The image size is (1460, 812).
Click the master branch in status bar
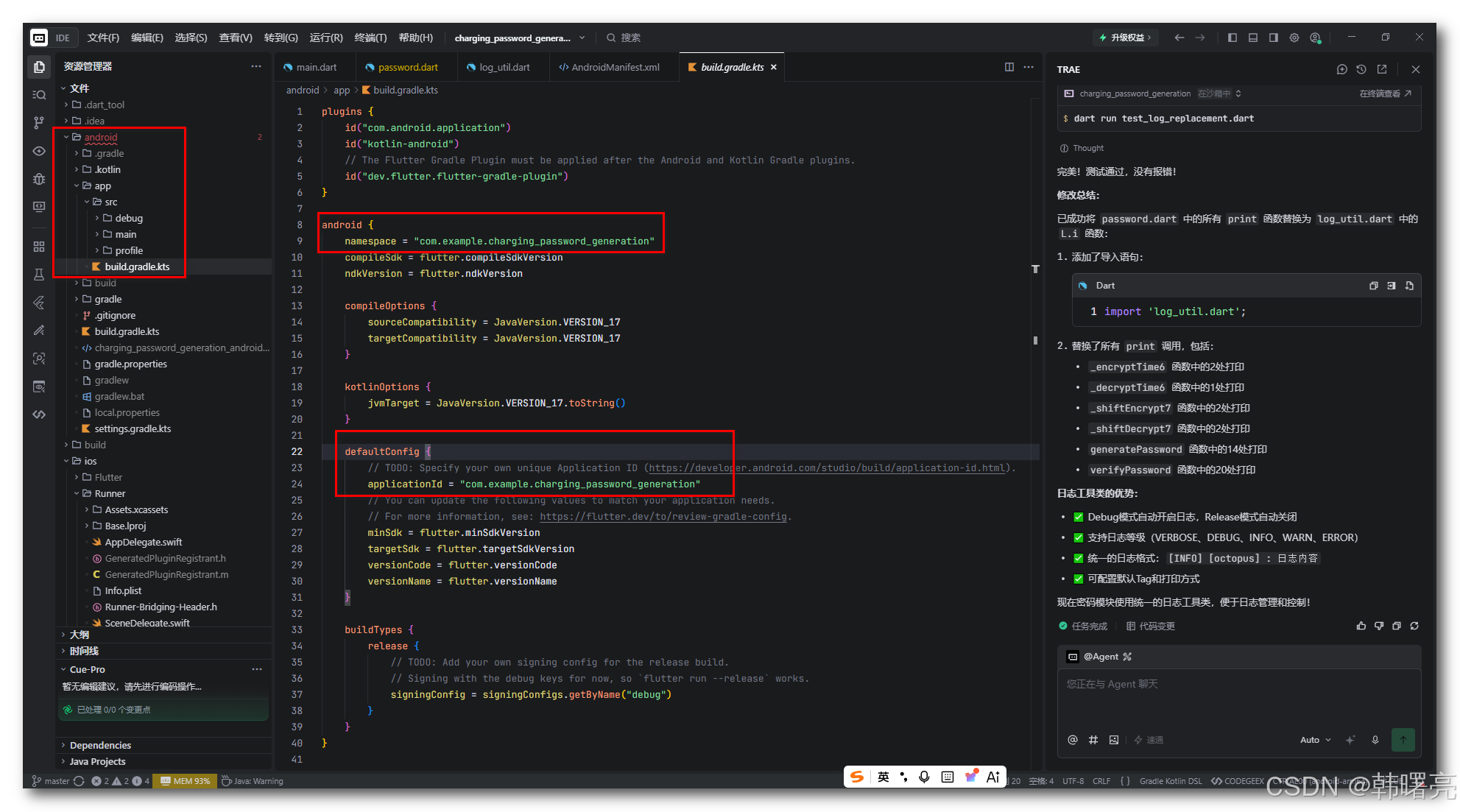click(x=50, y=781)
